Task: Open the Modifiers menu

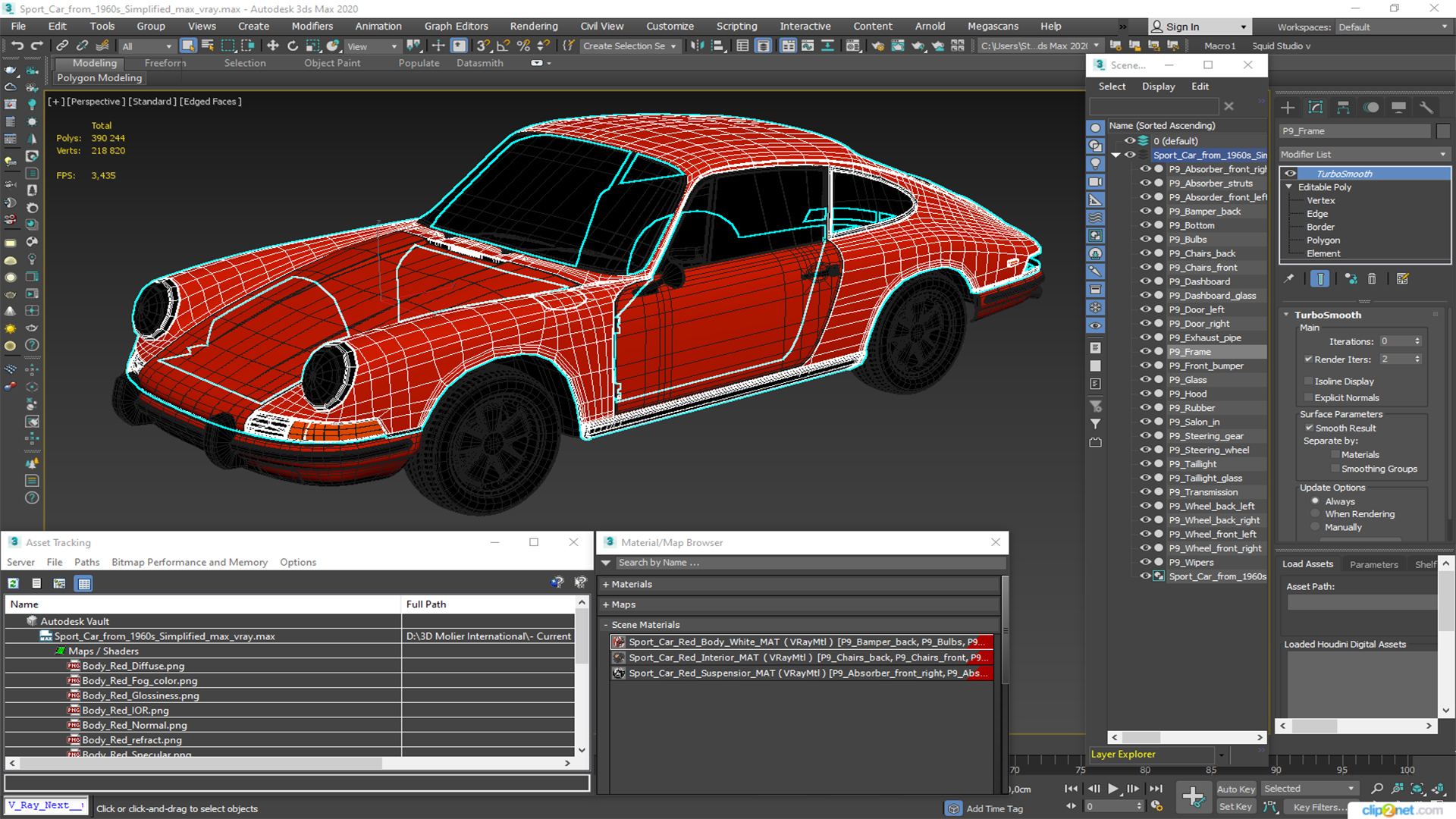Action: click(312, 26)
